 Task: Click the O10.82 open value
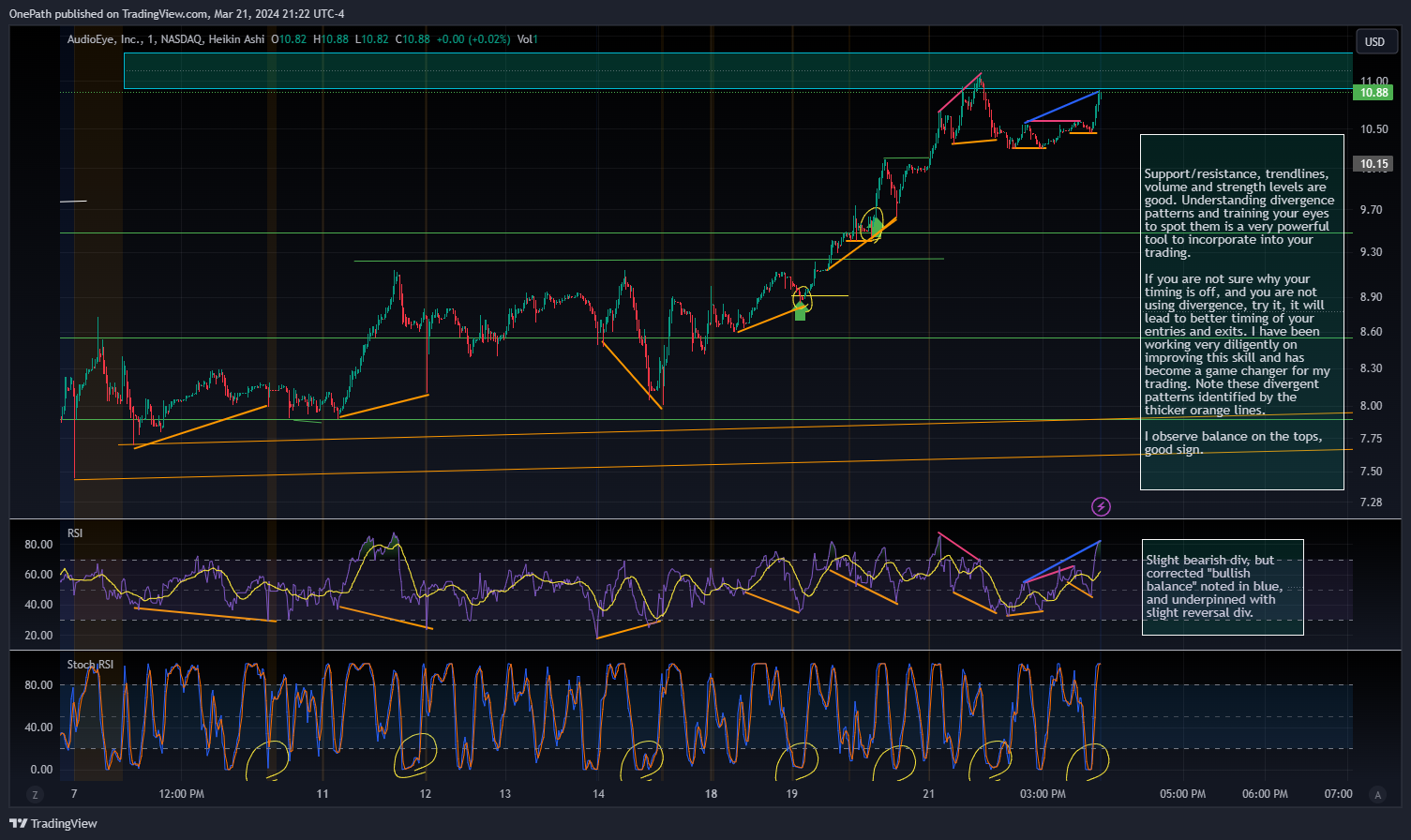pos(289,39)
